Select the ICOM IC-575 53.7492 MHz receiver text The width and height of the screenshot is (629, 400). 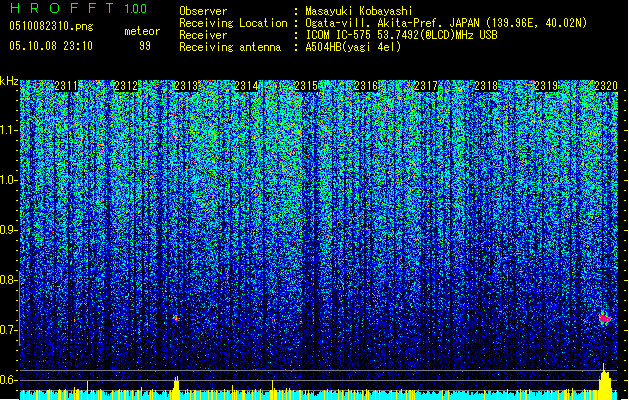402,35
